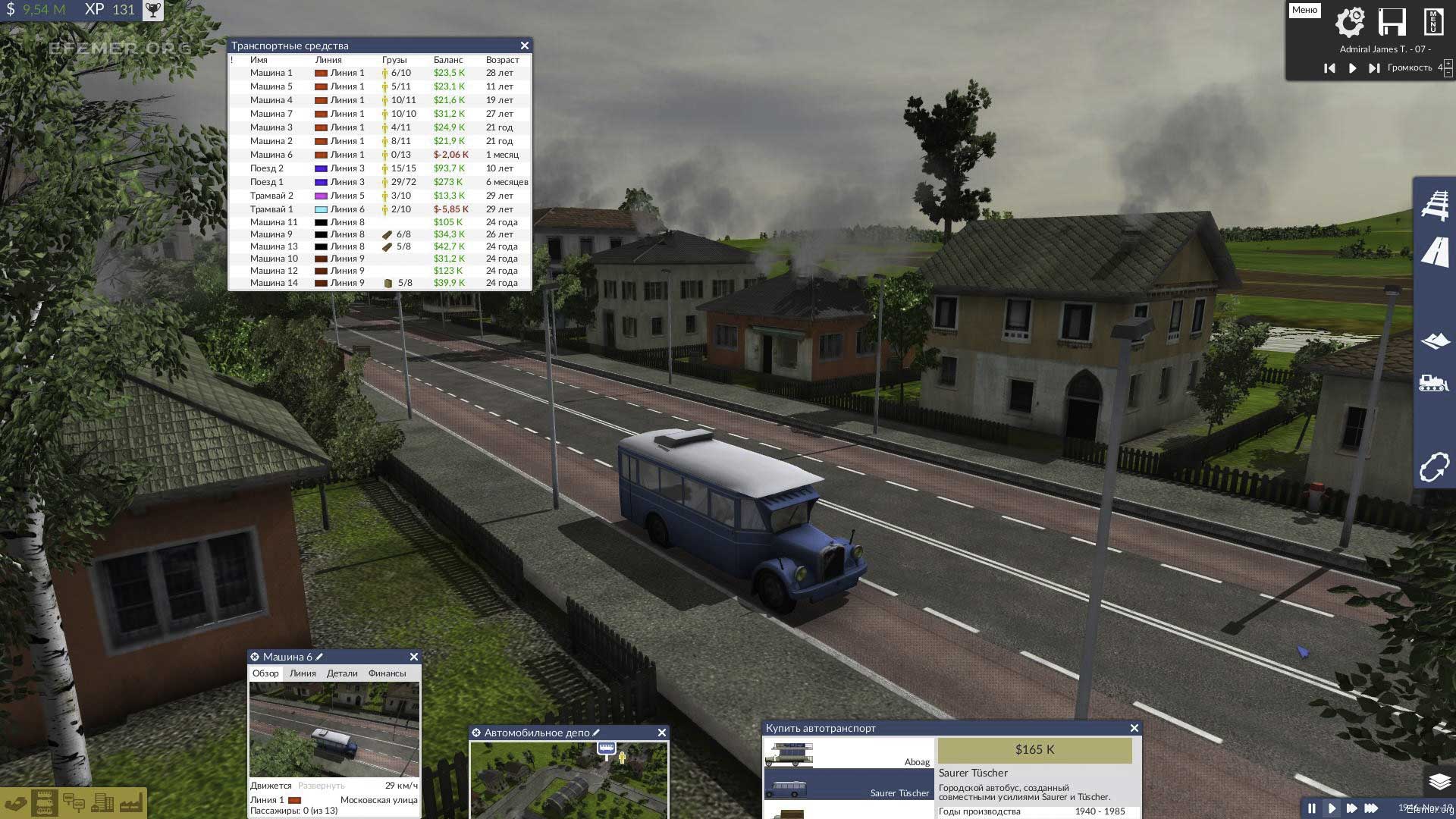Select Машина 1 in the vehicle list
This screenshot has width=1456, height=819.
380,73
